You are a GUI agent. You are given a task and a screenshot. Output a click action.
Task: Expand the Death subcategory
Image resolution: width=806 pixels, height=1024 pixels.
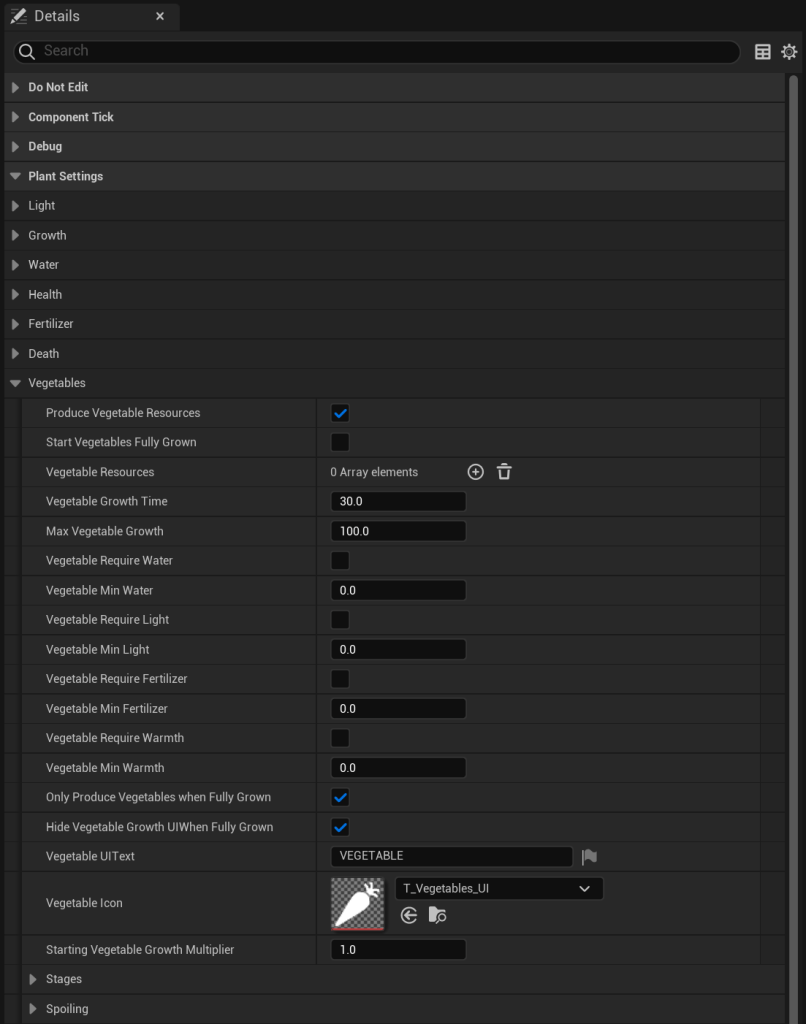pos(15,353)
